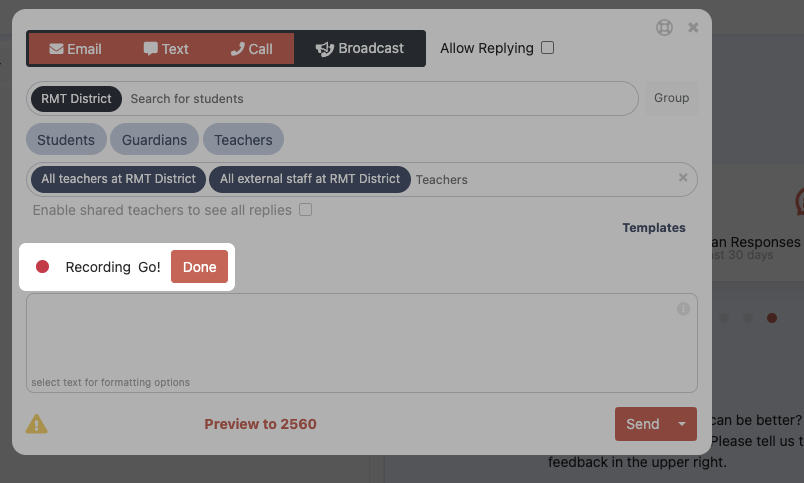Toggle shared teachers see all replies
Screen dimensions: 804x483
306,210
